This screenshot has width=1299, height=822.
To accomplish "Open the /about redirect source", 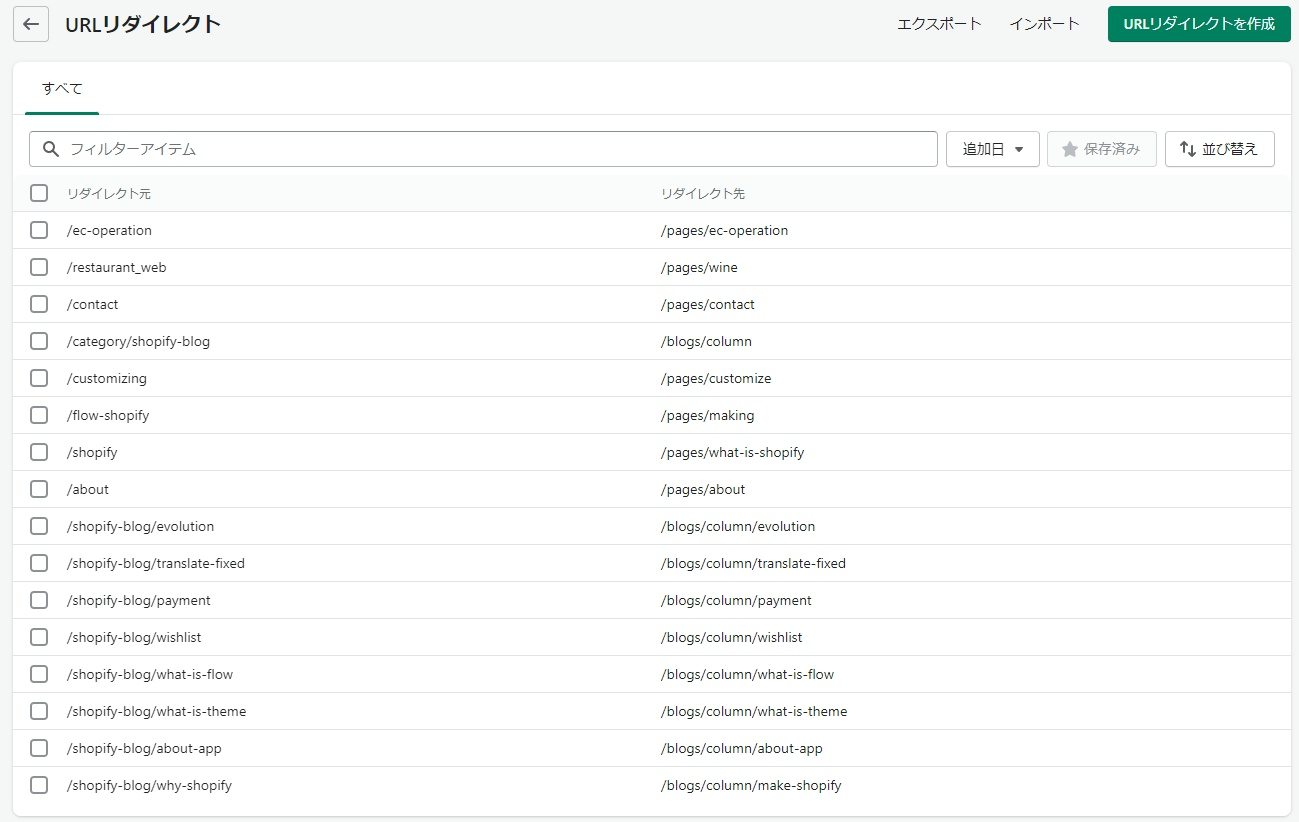I will click(x=88, y=489).
